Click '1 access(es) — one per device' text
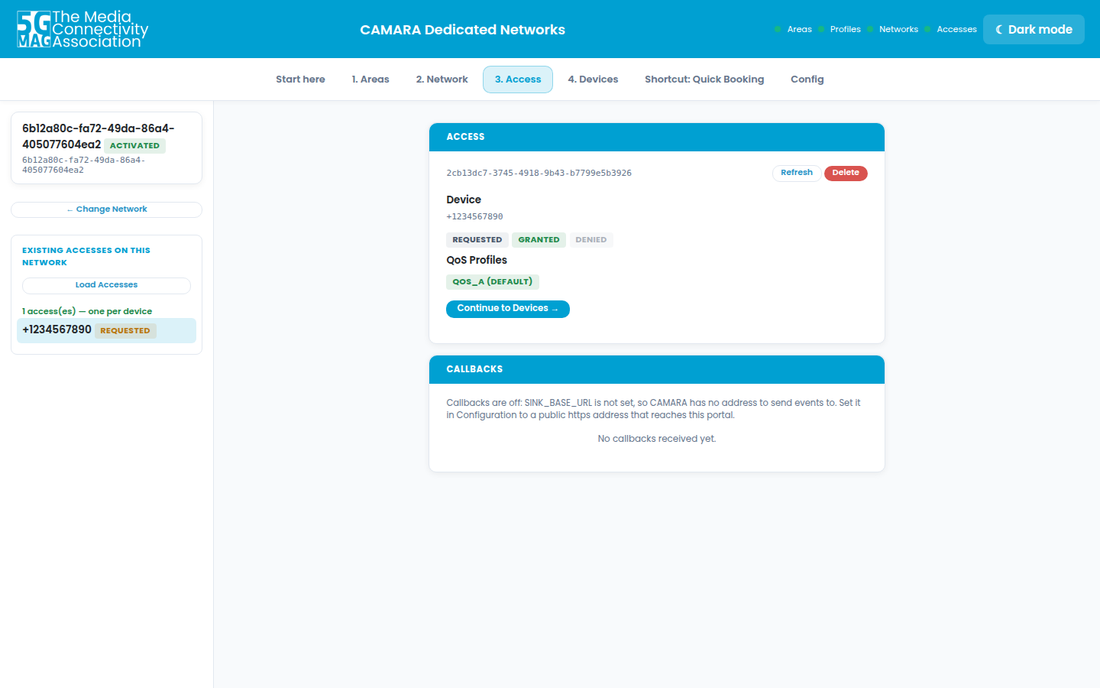The width and height of the screenshot is (1100, 688). 87,311
